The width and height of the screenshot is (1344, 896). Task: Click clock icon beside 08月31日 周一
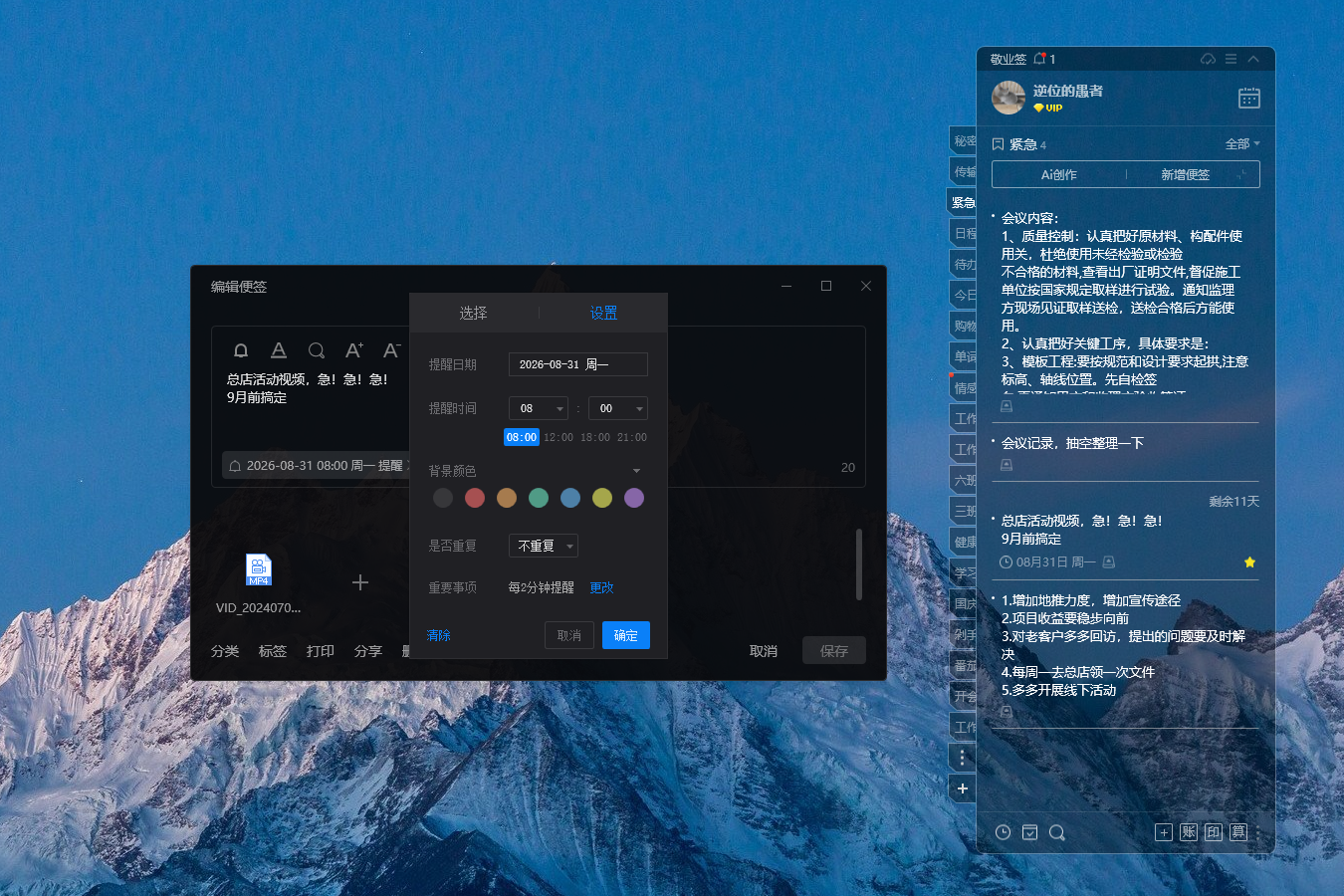click(1006, 562)
